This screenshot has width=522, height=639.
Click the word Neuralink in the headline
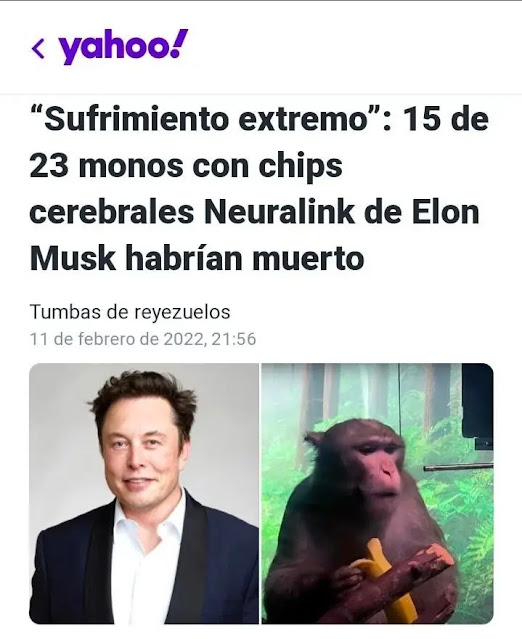280,213
